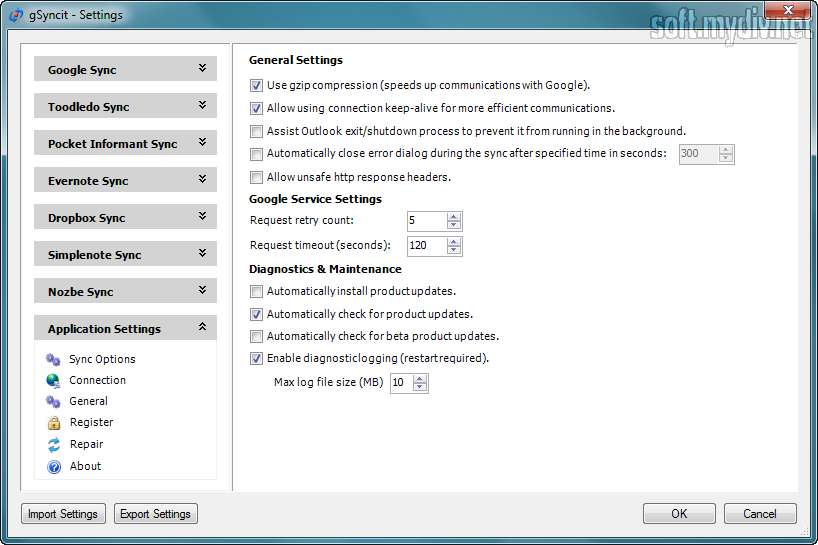This screenshot has width=818, height=545.
Task: Expand the Google Sync section
Action: pyautogui.click(x=125, y=69)
